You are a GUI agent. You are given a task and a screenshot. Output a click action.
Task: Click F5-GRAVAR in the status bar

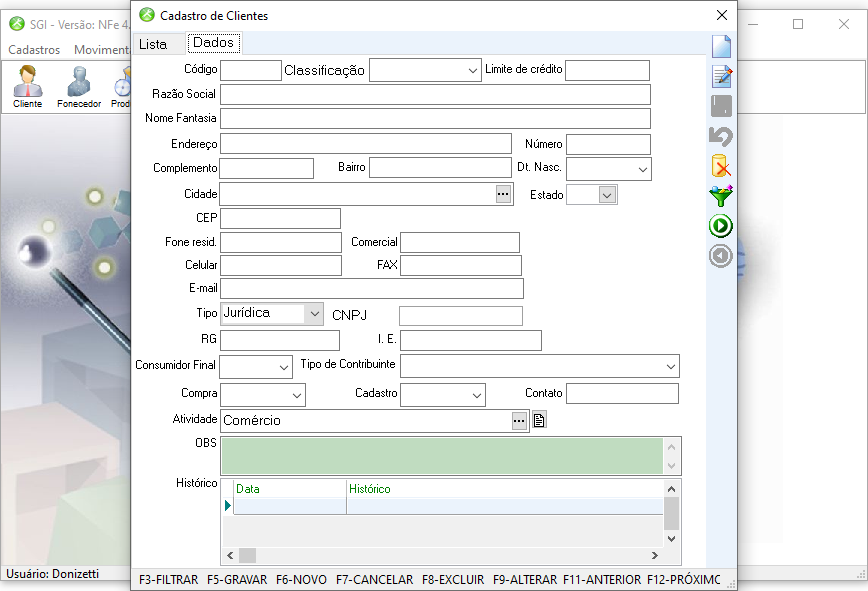click(237, 579)
